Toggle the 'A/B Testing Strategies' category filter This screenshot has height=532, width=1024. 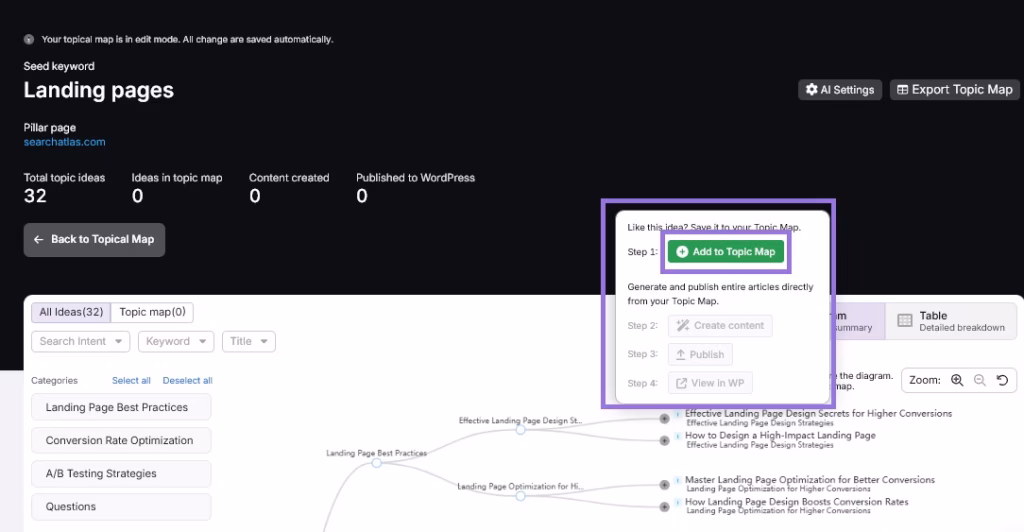[121, 474]
